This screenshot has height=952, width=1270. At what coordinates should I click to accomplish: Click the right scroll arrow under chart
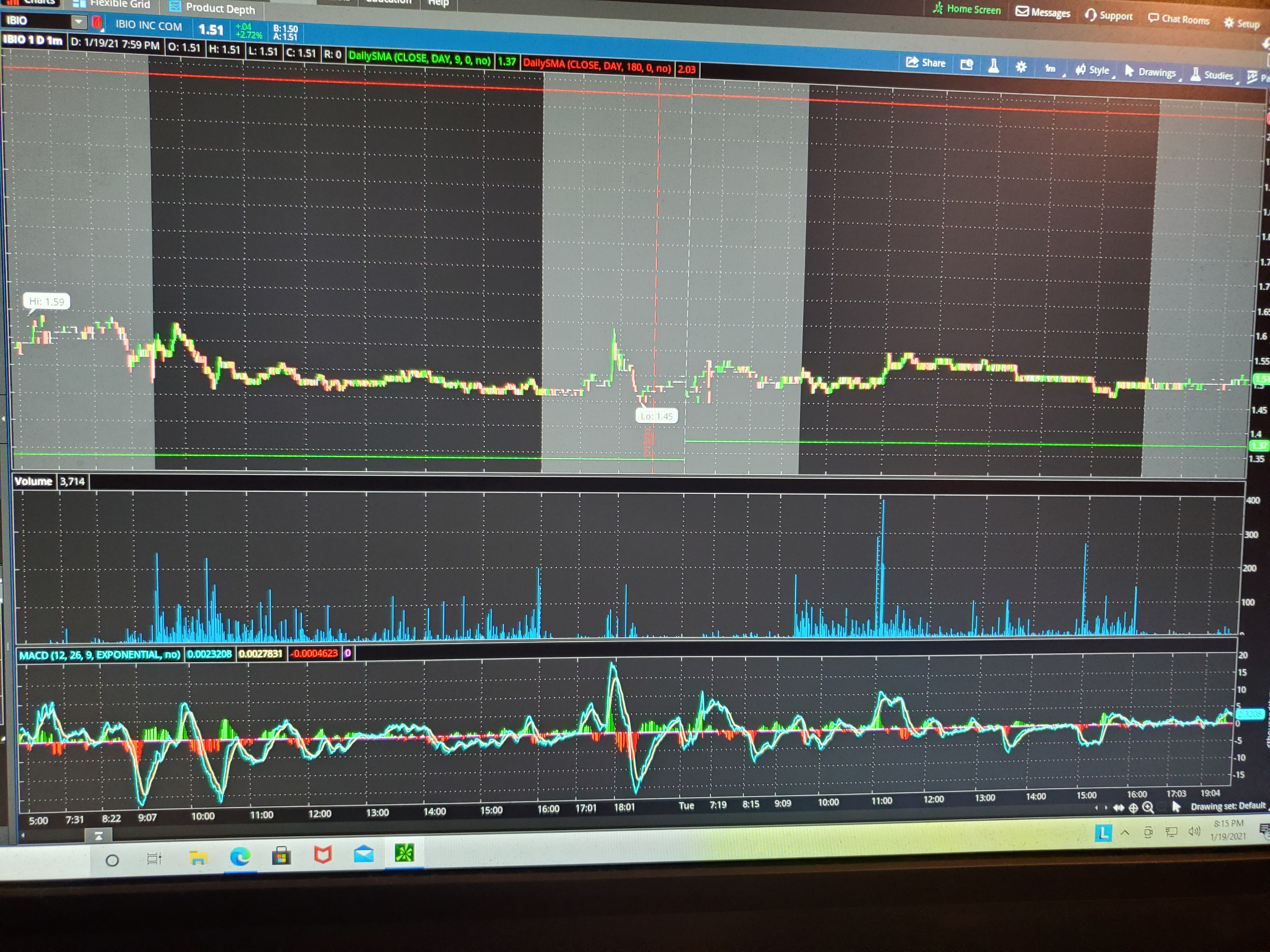(1107, 808)
